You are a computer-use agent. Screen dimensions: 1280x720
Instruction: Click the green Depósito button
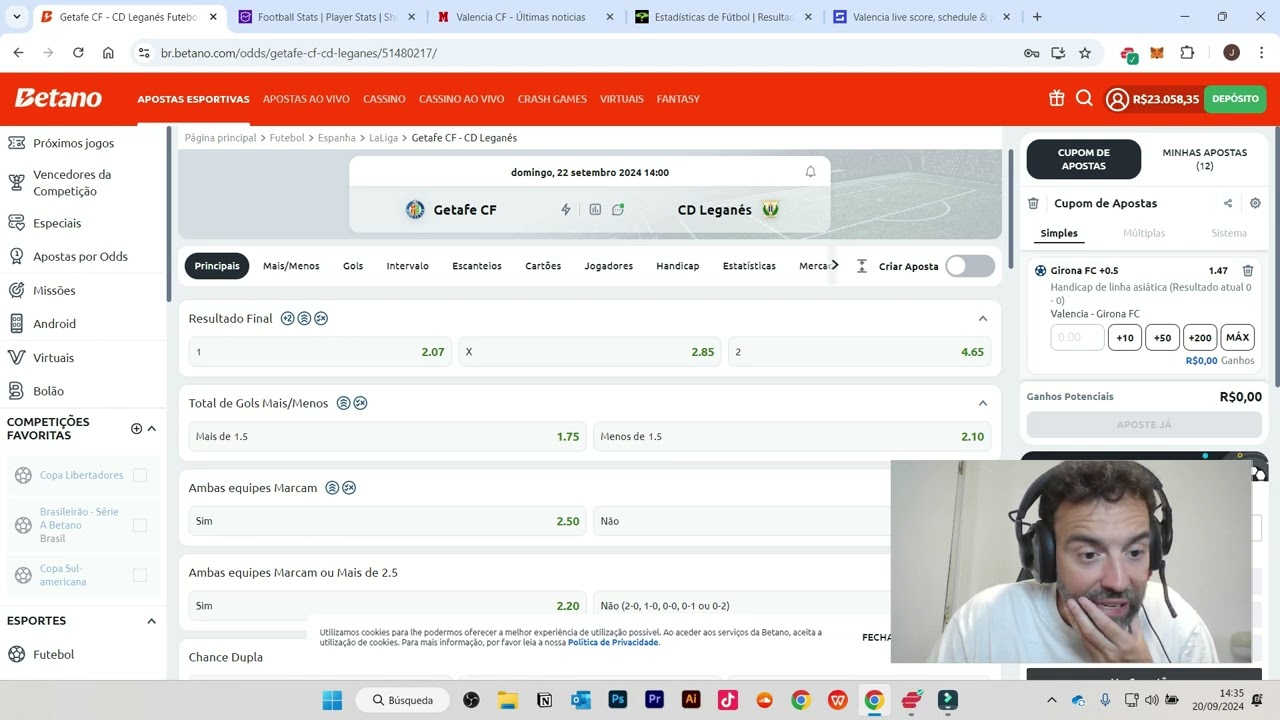click(x=1235, y=99)
